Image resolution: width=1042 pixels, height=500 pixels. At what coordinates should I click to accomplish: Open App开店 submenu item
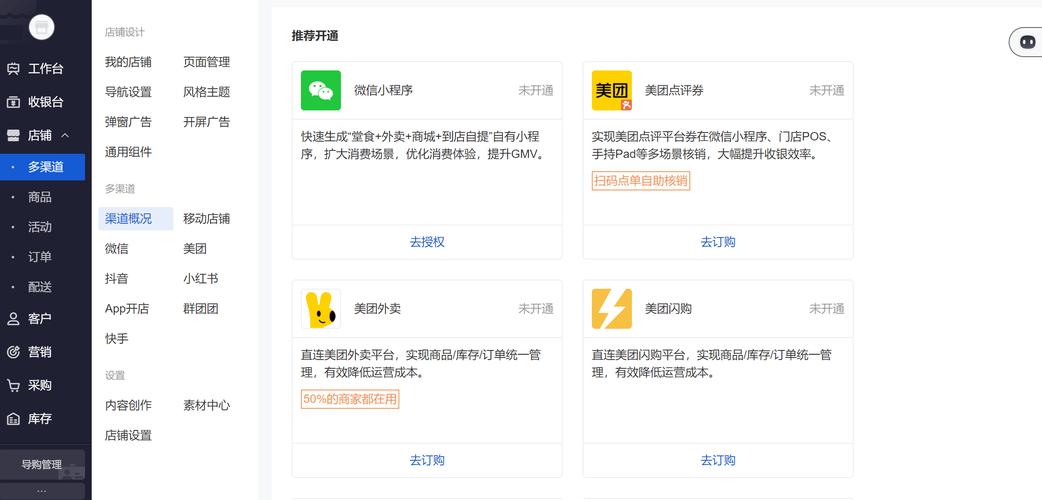tap(127, 309)
